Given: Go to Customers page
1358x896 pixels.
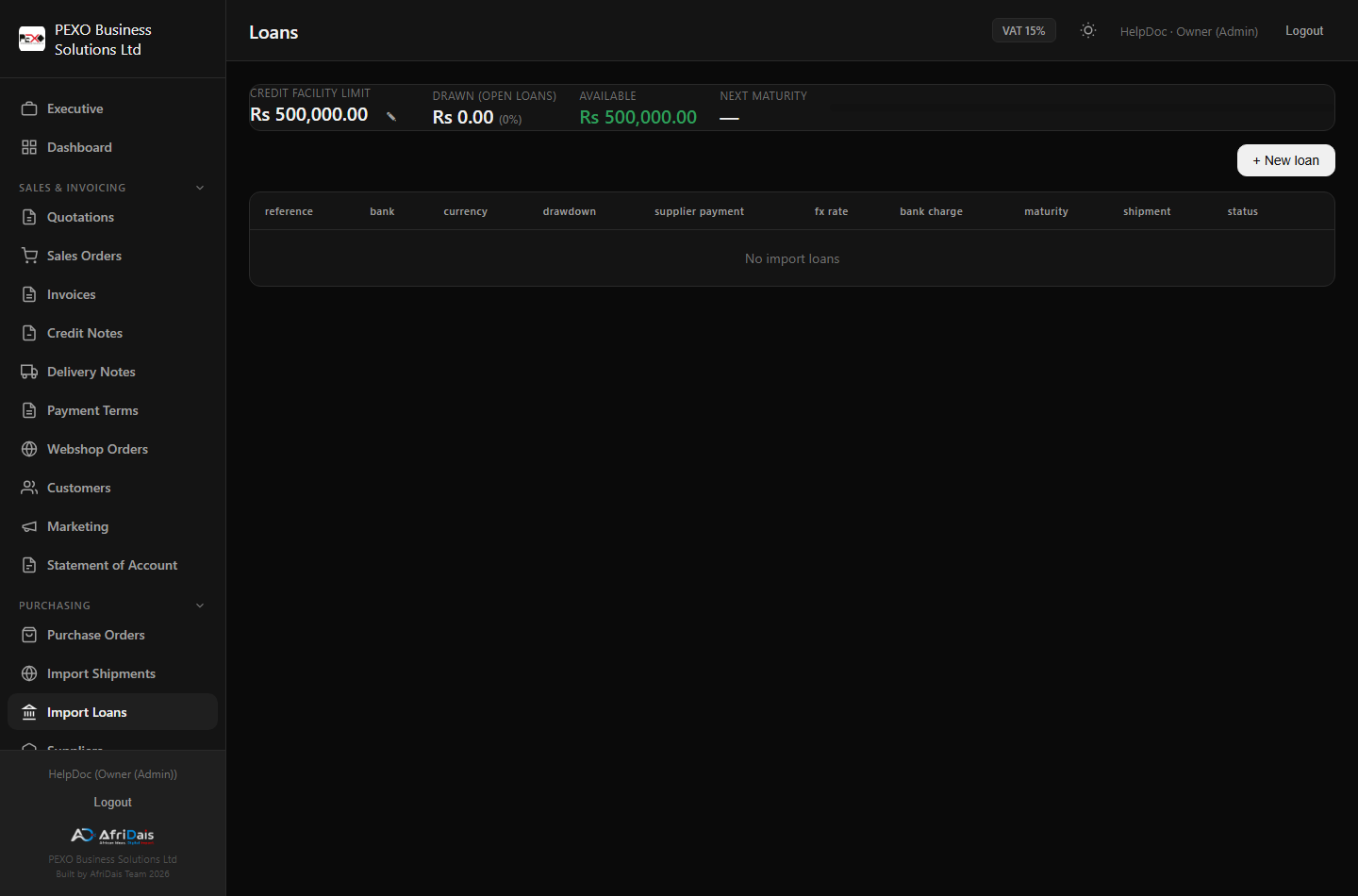Looking at the screenshot, I should (x=112, y=488).
